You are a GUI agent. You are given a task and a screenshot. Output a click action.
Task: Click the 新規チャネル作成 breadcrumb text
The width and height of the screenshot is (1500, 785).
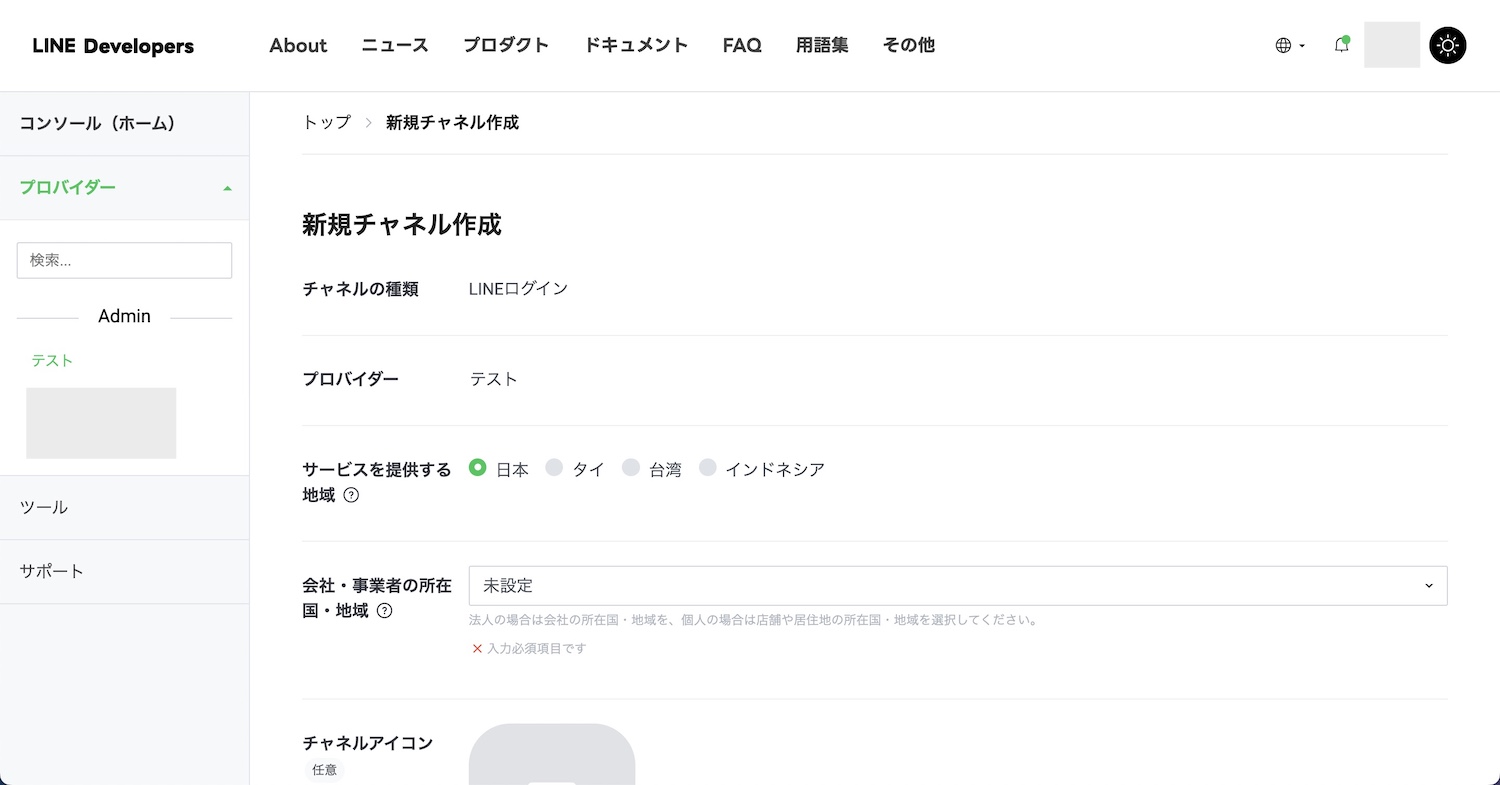click(x=452, y=122)
